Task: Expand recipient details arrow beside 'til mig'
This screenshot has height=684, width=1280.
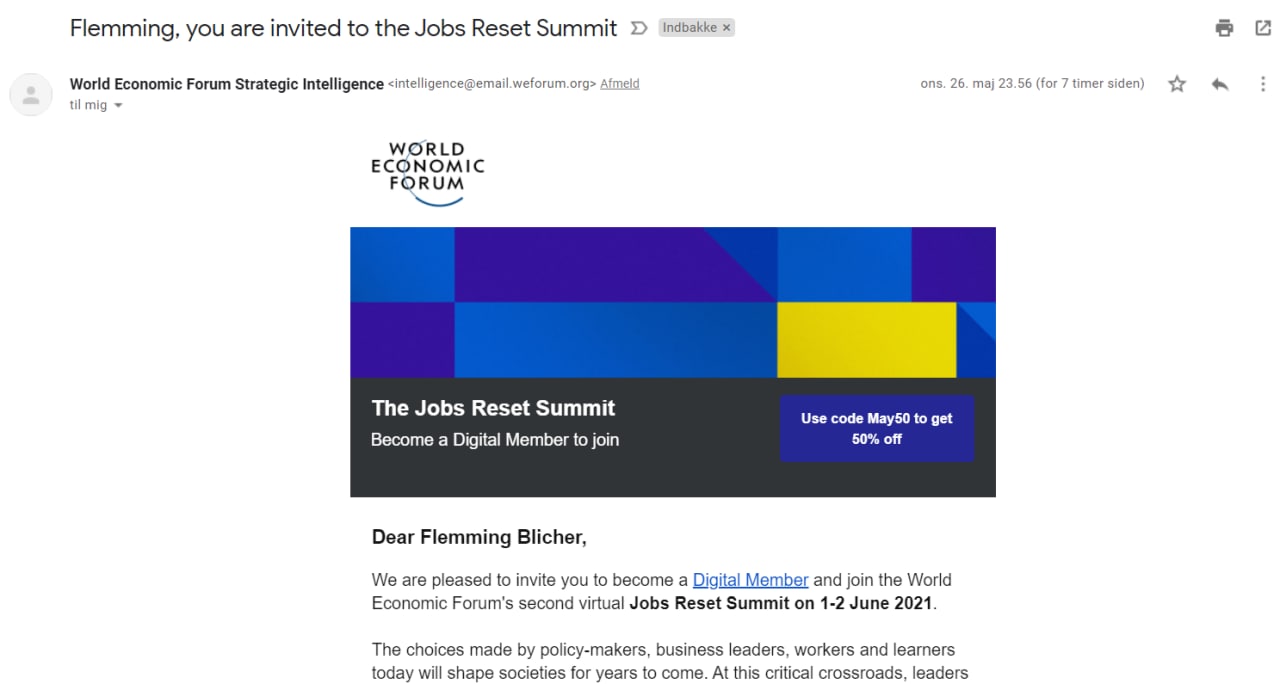Action: pyautogui.click(x=118, y=105)
